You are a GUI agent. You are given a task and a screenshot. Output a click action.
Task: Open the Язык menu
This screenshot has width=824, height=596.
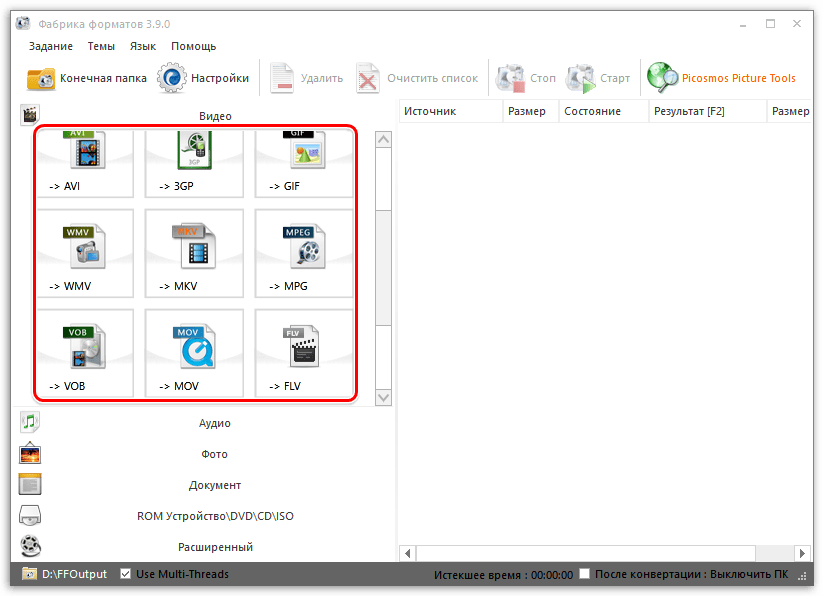coord(142,46)
